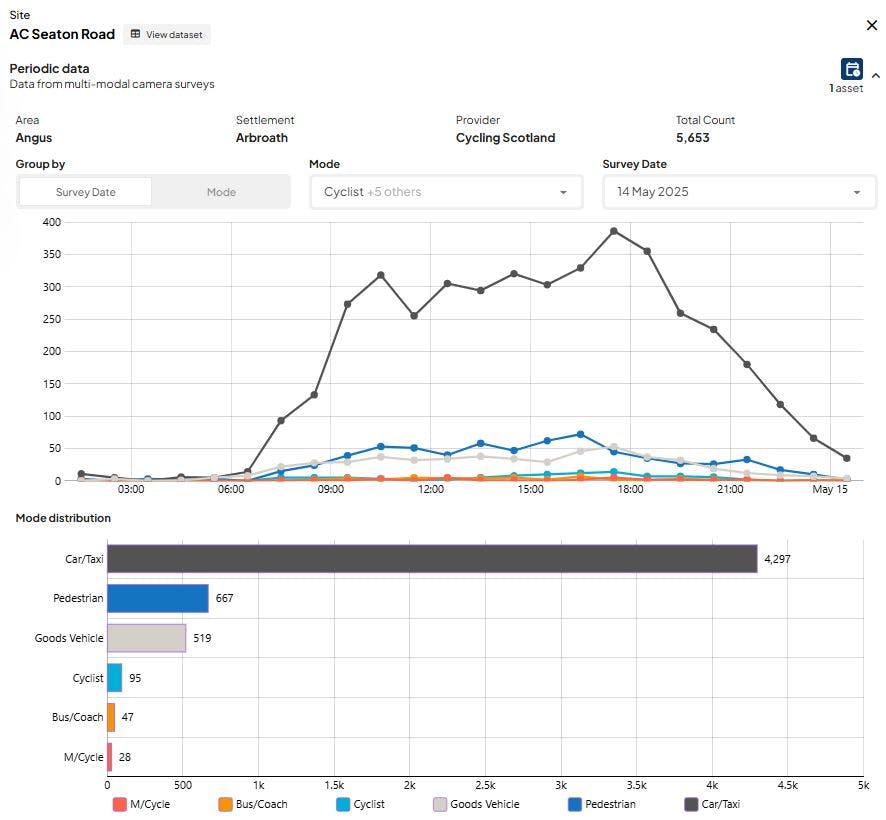Click the Provider value Cycling Scotland
The height and width of the screenshot is (820, 886).
point(505,138)
